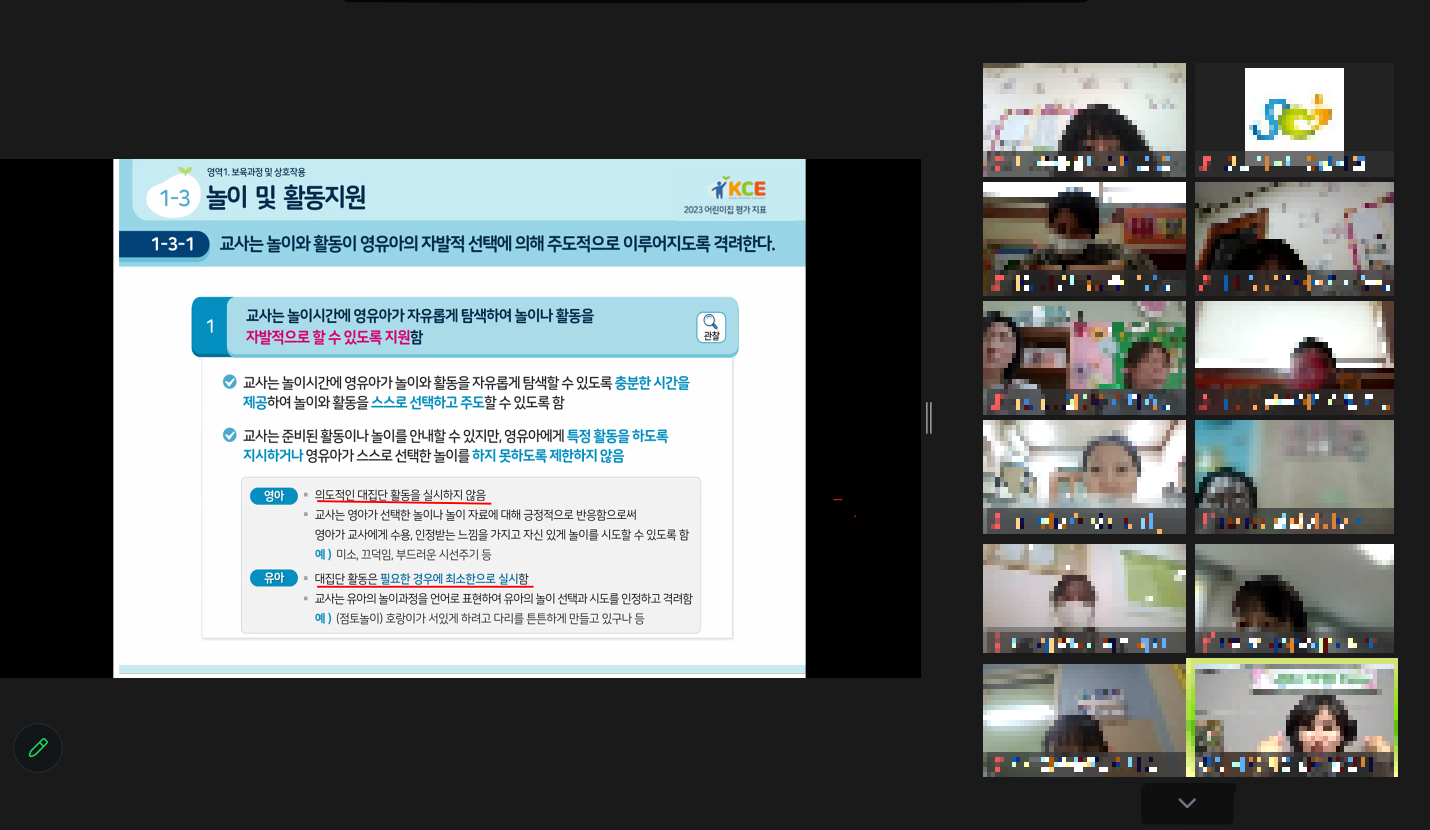Viewport: 1430px width, 830px height.
Task: Select the 영아 label pill
Action: tap(274, 495)
